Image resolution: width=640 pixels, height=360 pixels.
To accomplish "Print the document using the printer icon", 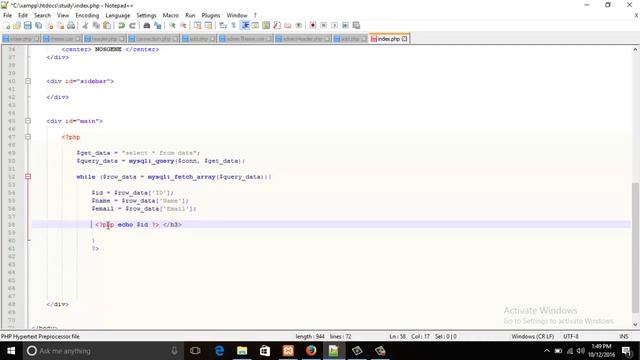I will coord(71,25).
